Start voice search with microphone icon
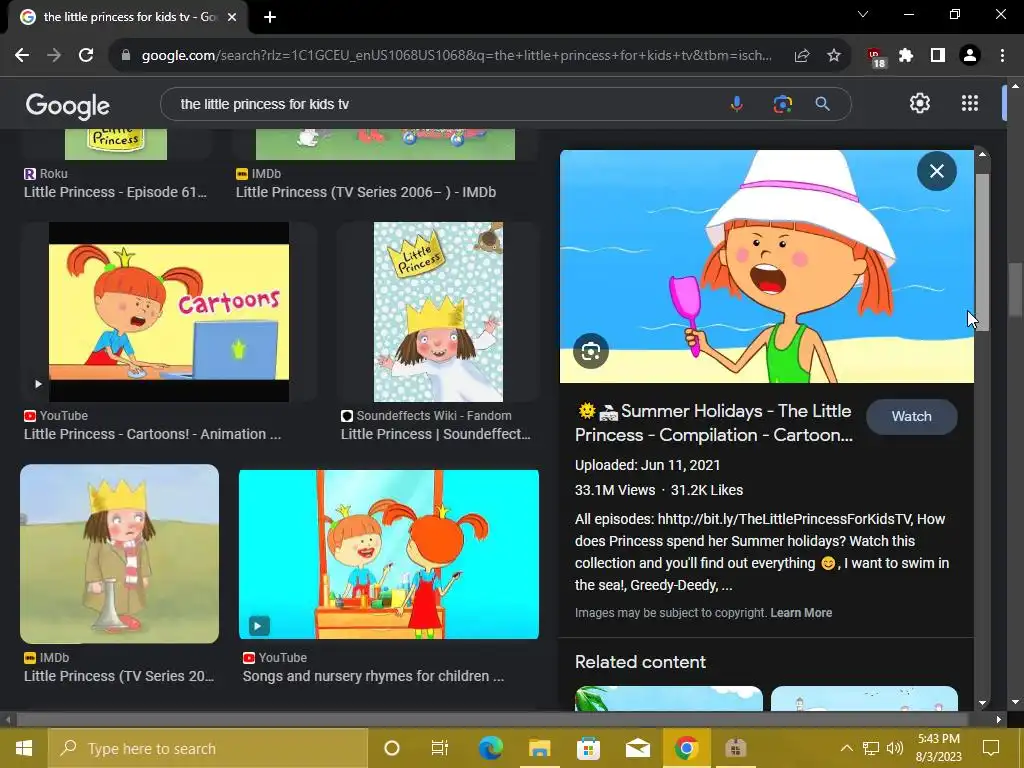Screen dimensions: 1024x768 tap(737, 104)
